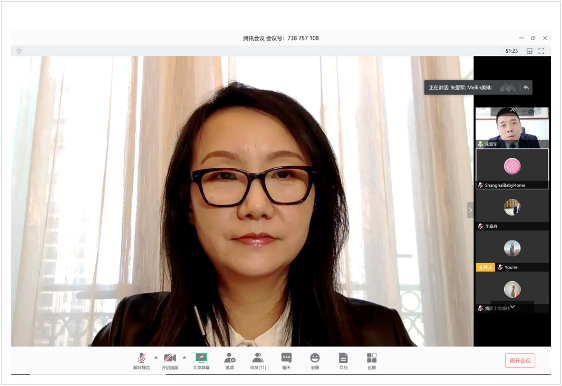Open the documents icon
Viewport: 562px width, 386px height.
(x=343, y=361)
